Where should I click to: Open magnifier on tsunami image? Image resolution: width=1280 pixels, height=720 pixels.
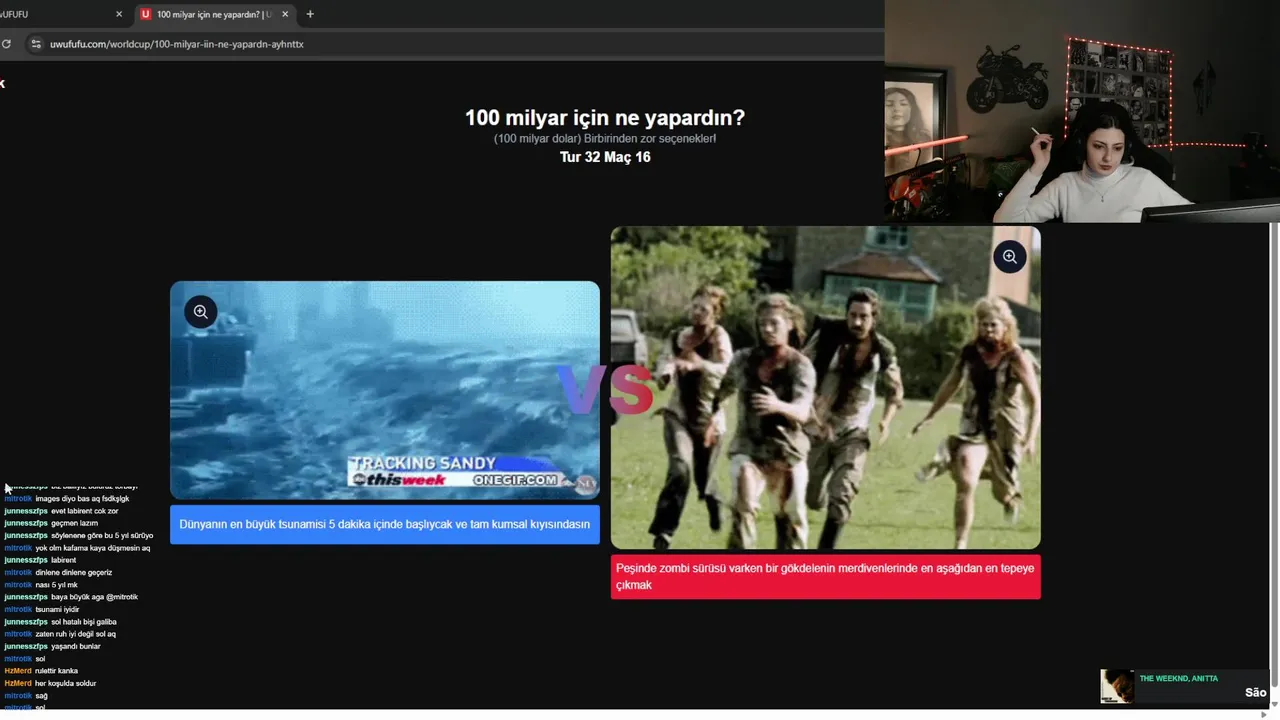pyautogui.click(x=200, y=312)
